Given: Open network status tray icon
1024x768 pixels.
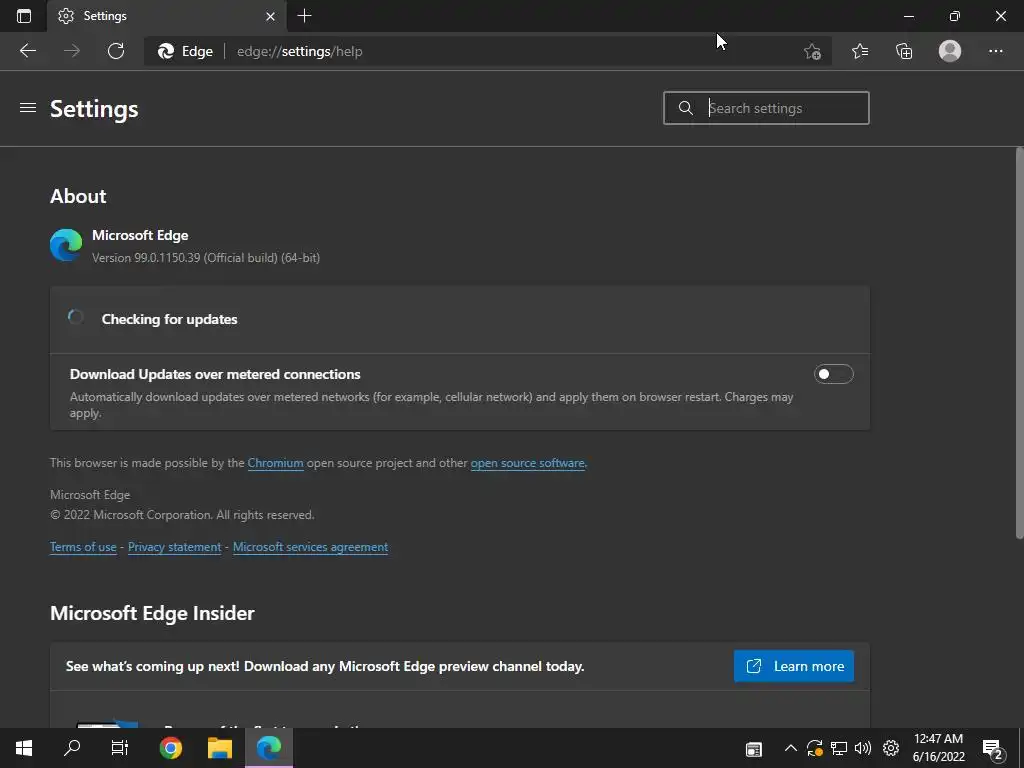Looking at the screenshot, I should [x=839, y=748].
